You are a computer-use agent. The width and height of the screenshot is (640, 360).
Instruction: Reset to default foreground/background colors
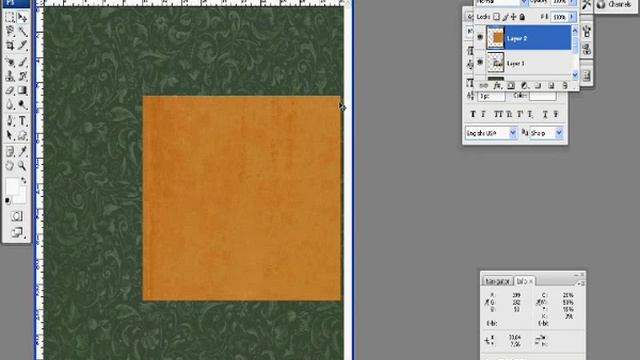coord(7,200)
